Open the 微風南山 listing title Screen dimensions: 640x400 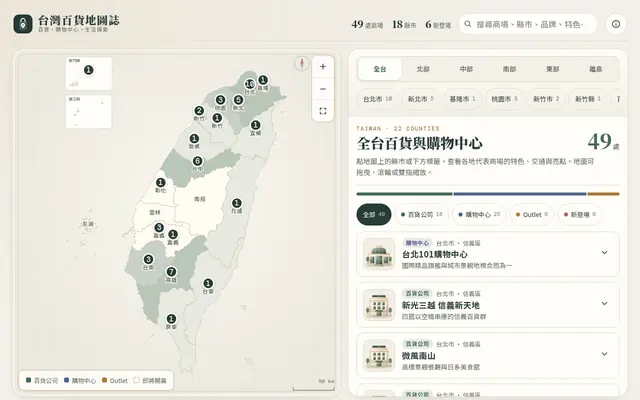(x=418, y=356)
